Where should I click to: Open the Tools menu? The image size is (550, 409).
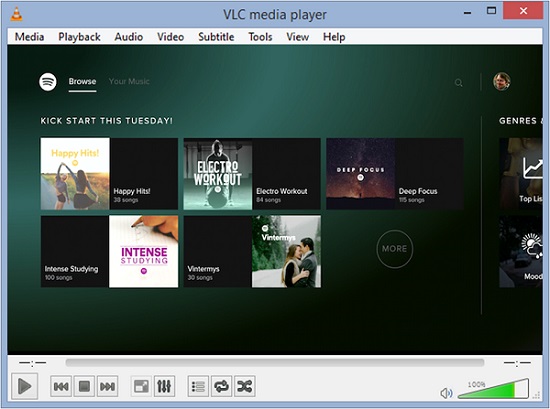260,37
